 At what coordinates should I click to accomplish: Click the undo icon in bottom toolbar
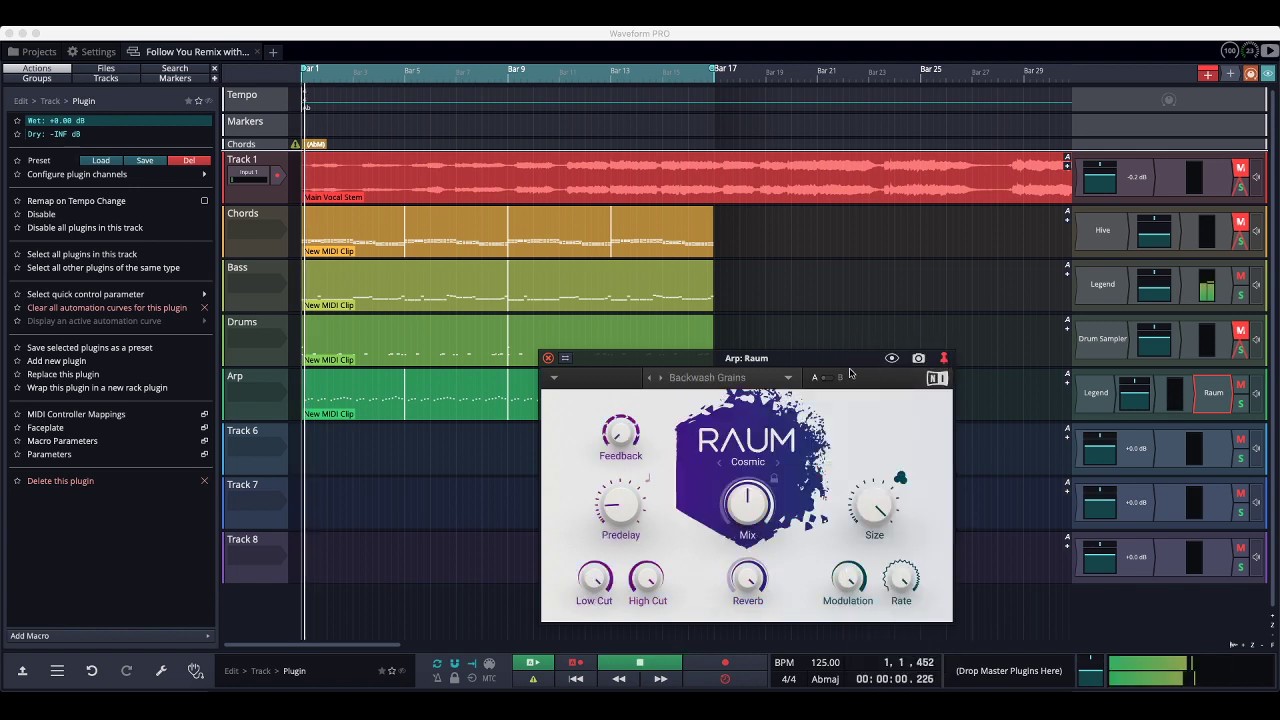91,671
